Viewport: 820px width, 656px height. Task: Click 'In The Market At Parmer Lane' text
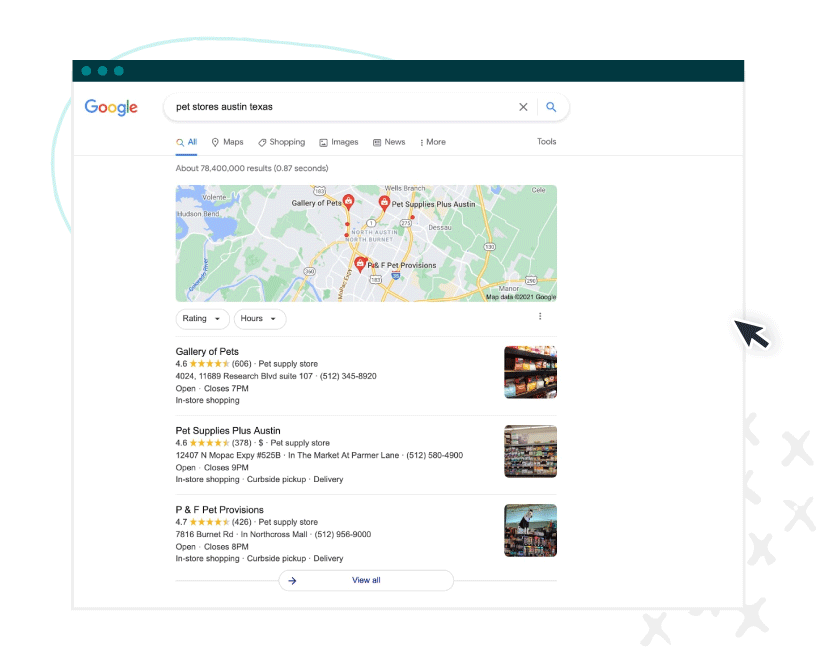point(344,455)
